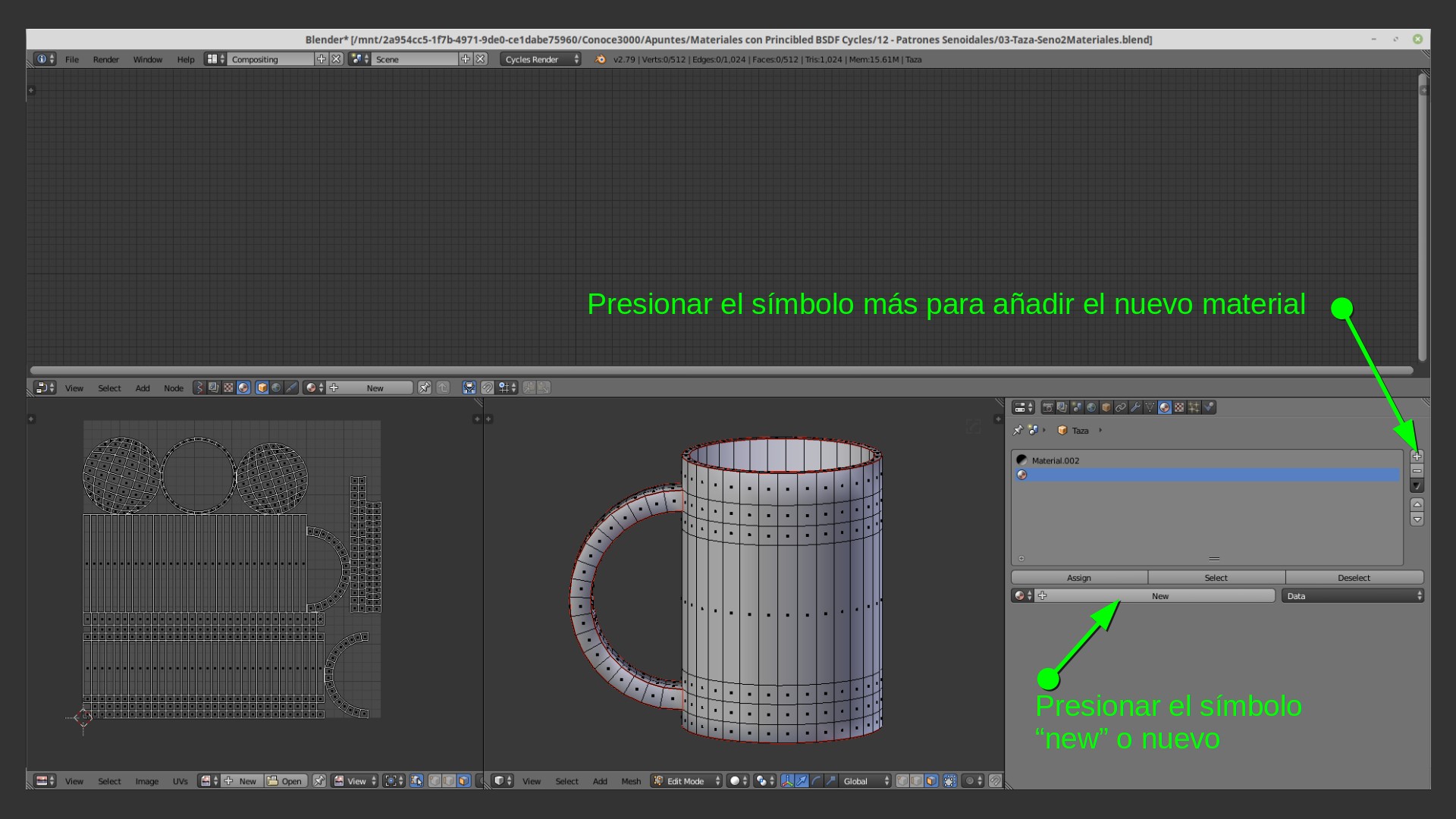The image size is (1456, 819).
Task: Select Texture nodes tree type in node editor
Action: click(228, 388)
